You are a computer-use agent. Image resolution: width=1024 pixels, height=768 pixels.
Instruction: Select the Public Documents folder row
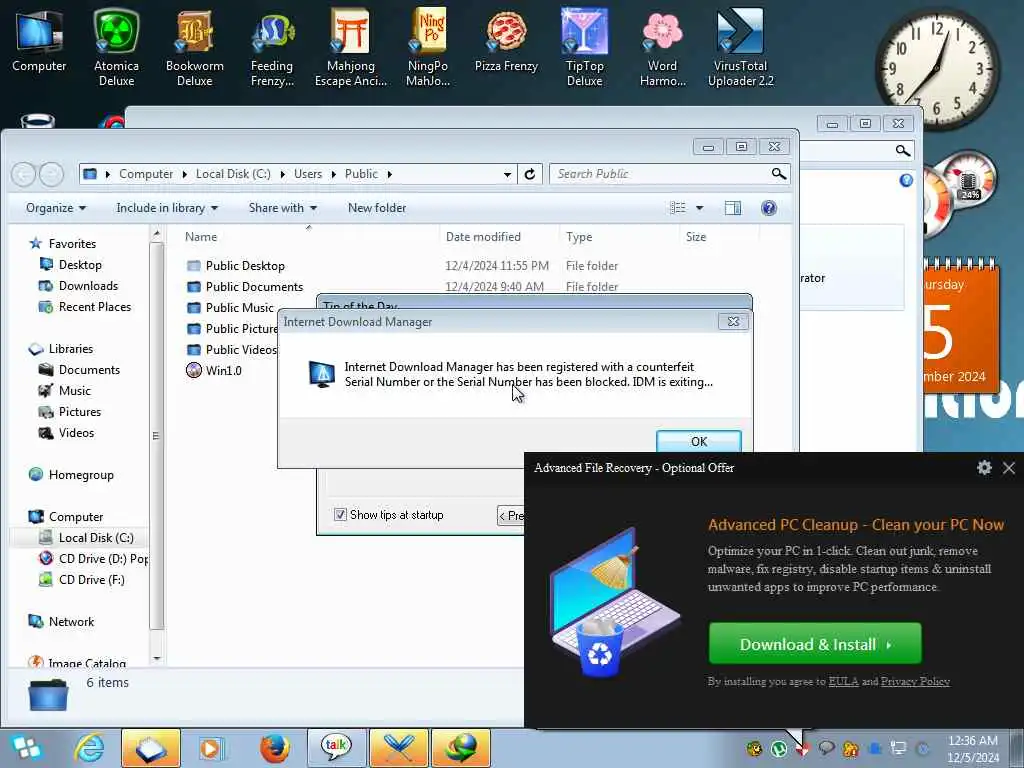point(254,287)
